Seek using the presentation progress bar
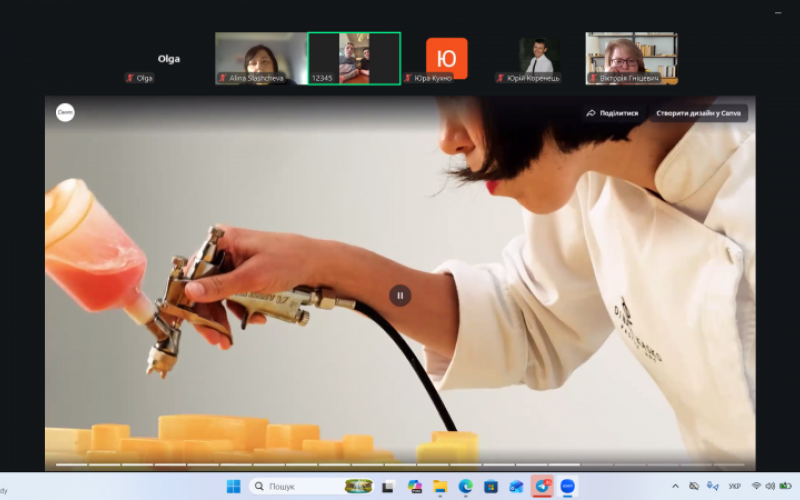This screenshot has height=500, width=800. [400, 465]
